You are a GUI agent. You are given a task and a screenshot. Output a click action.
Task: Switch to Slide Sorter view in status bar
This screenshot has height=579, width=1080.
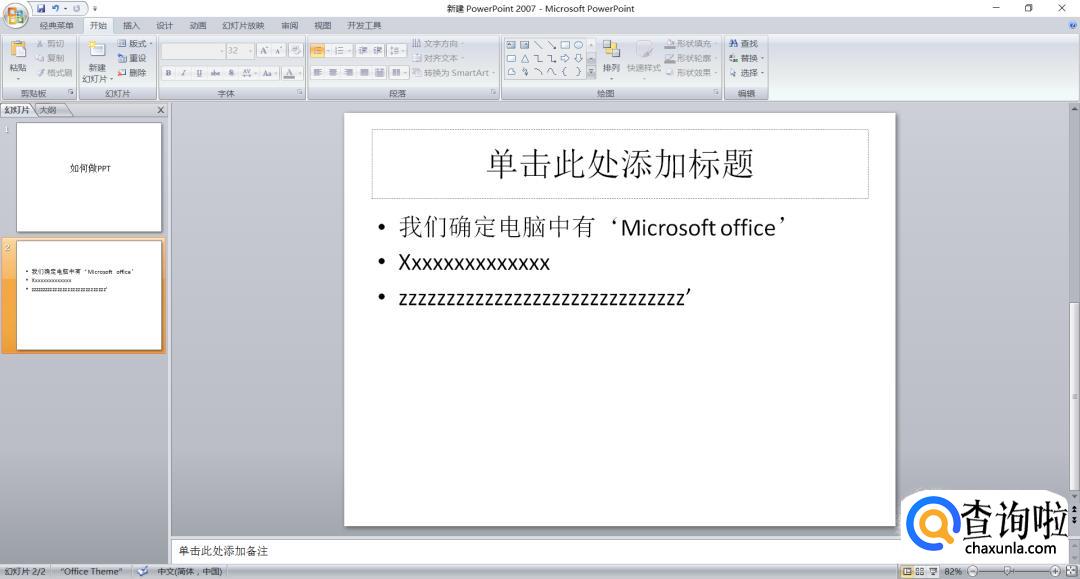(920, 571)
